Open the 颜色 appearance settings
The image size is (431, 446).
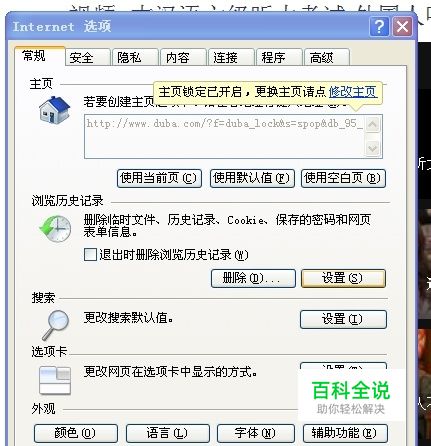pyautogui.click(x=76, y=433)
